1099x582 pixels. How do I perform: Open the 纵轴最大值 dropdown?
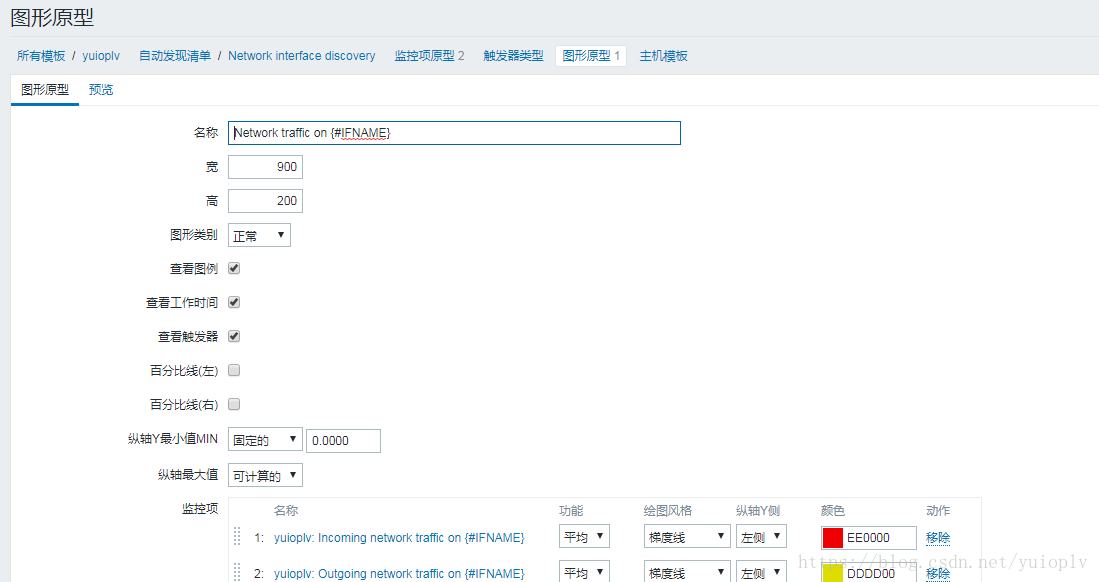point(265,475)
